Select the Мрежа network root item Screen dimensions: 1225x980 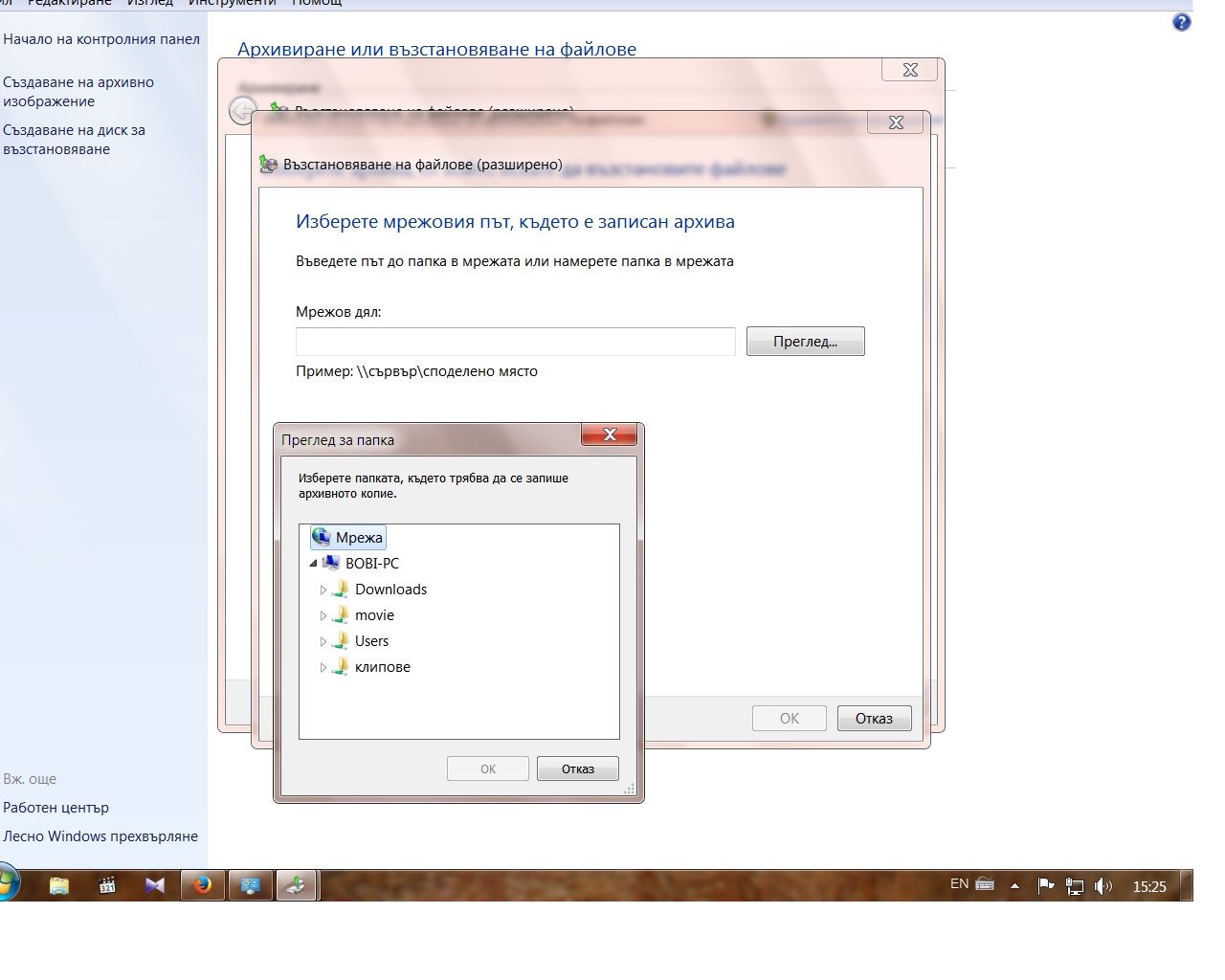(358, 538)
